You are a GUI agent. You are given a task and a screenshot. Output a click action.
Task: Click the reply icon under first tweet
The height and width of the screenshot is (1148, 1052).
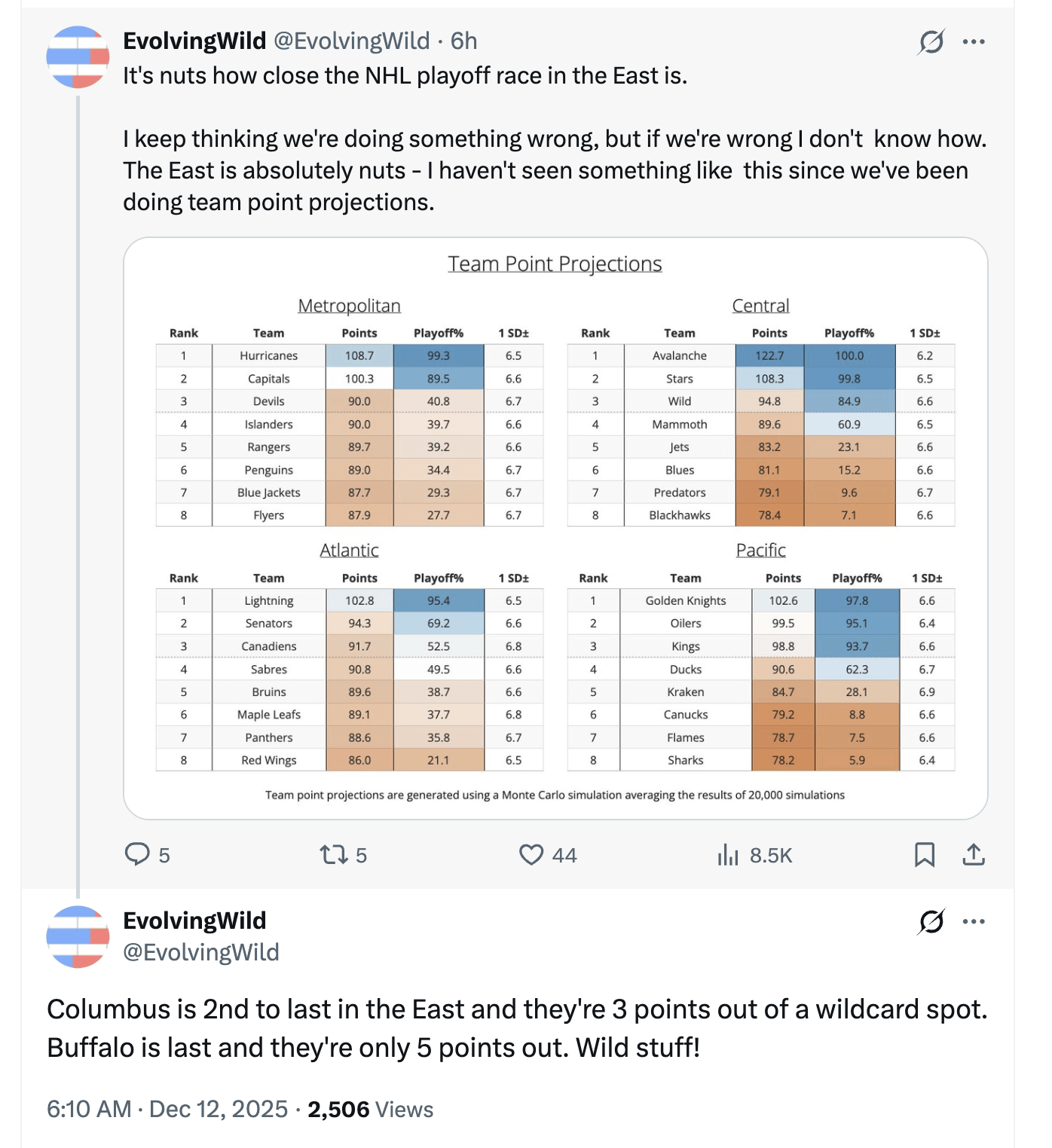click(137, 854)
